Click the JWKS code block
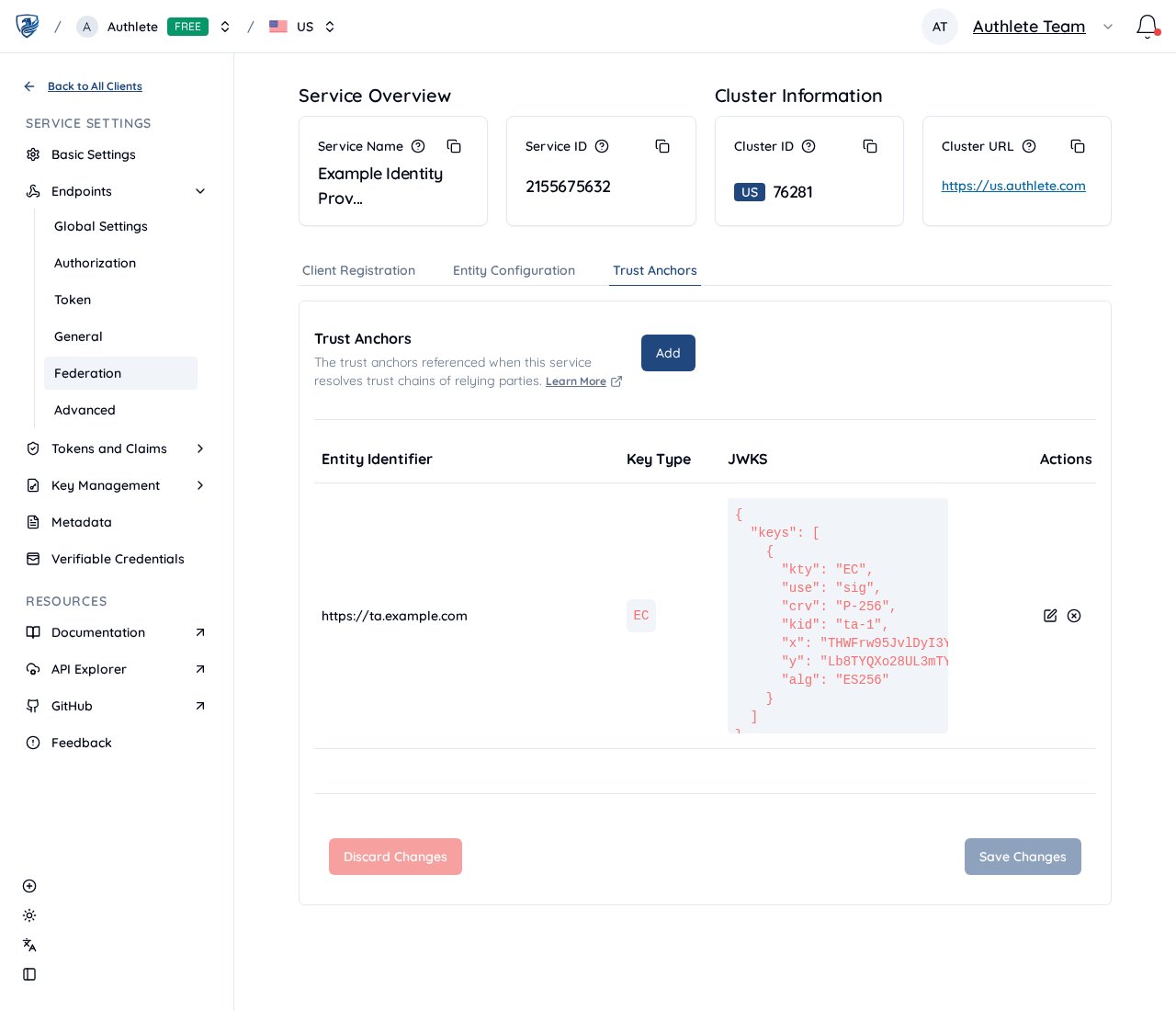Viewport: 1176px width, 1011px height. 838,616
